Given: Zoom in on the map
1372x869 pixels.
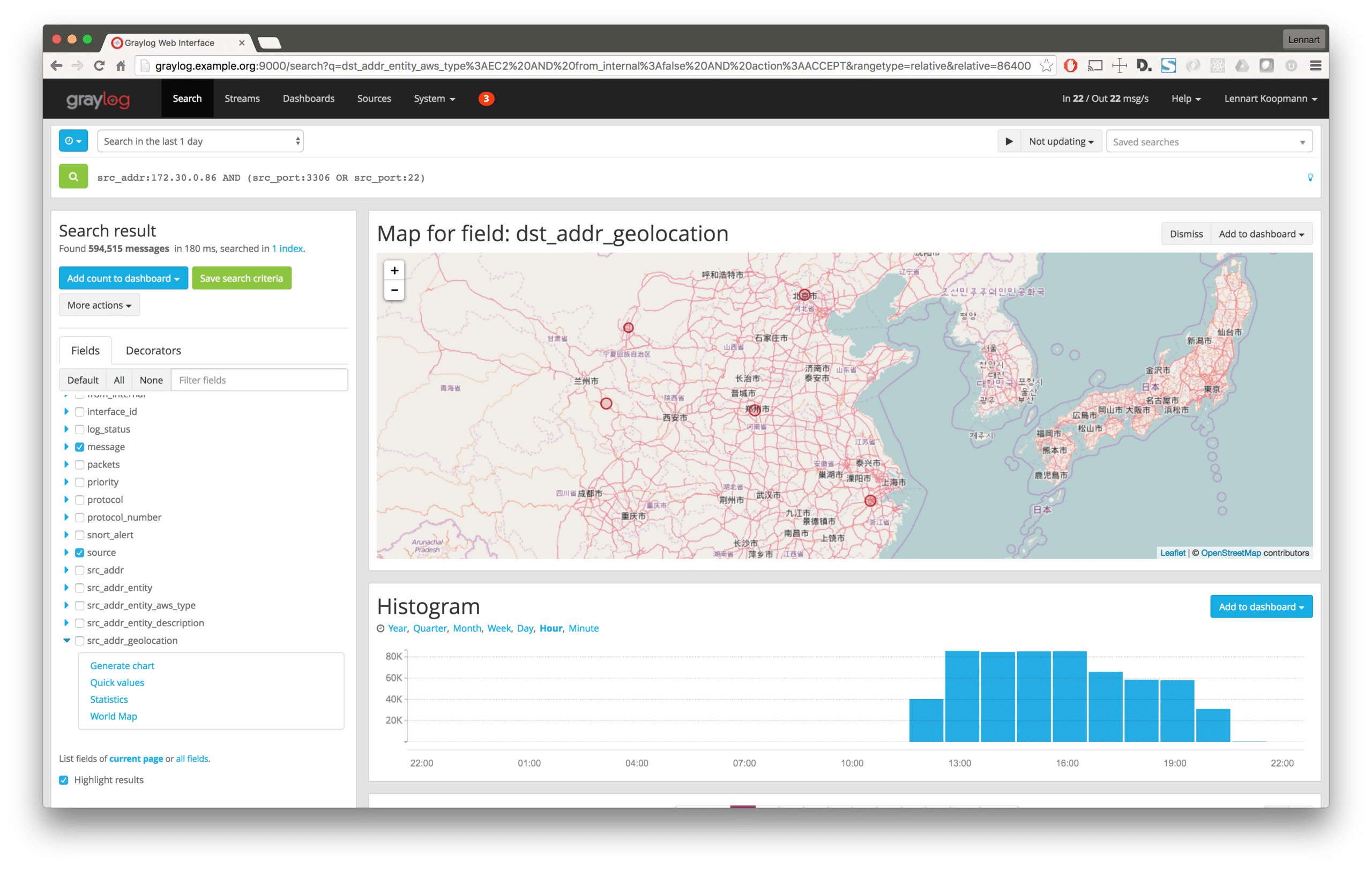Looking at the screenshot, I should click(x=394, y=271).
